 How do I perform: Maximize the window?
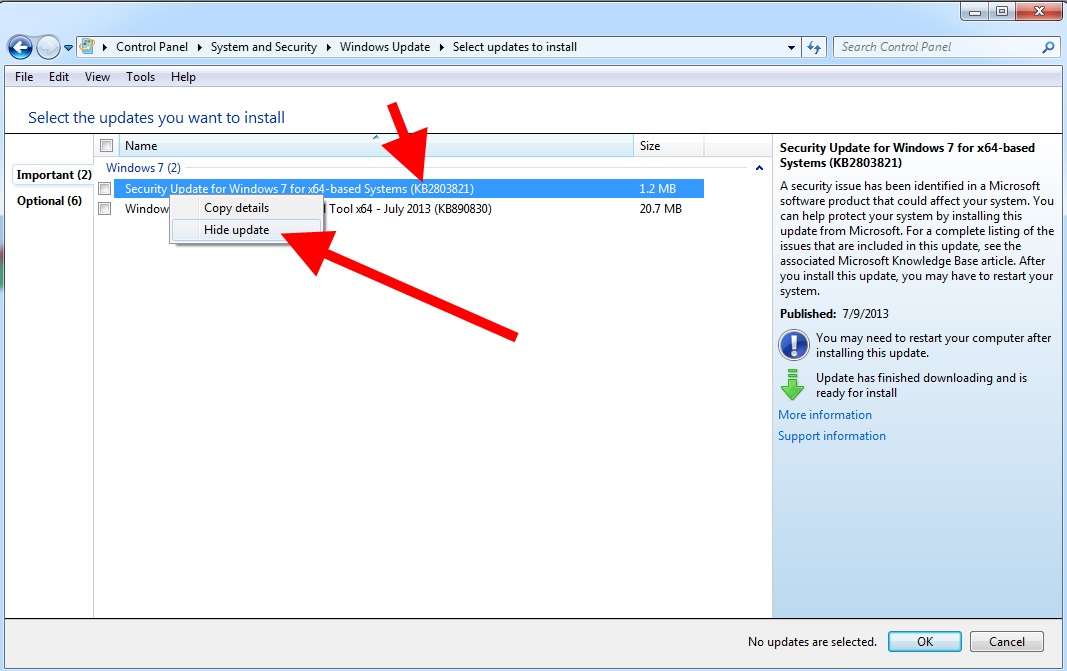[x=1002, y=12]
